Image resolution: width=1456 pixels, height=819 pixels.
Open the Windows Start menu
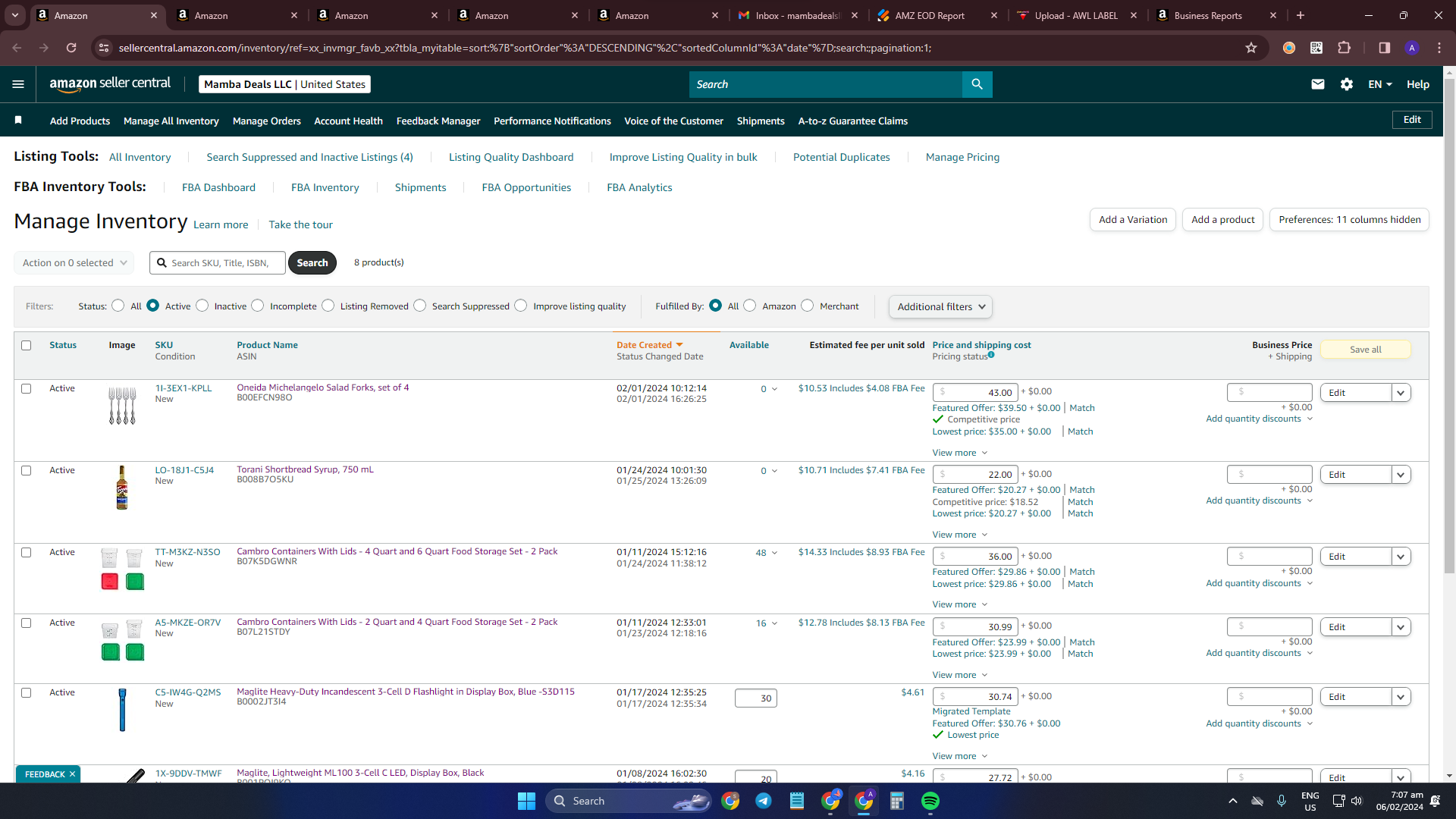[526, 801]
